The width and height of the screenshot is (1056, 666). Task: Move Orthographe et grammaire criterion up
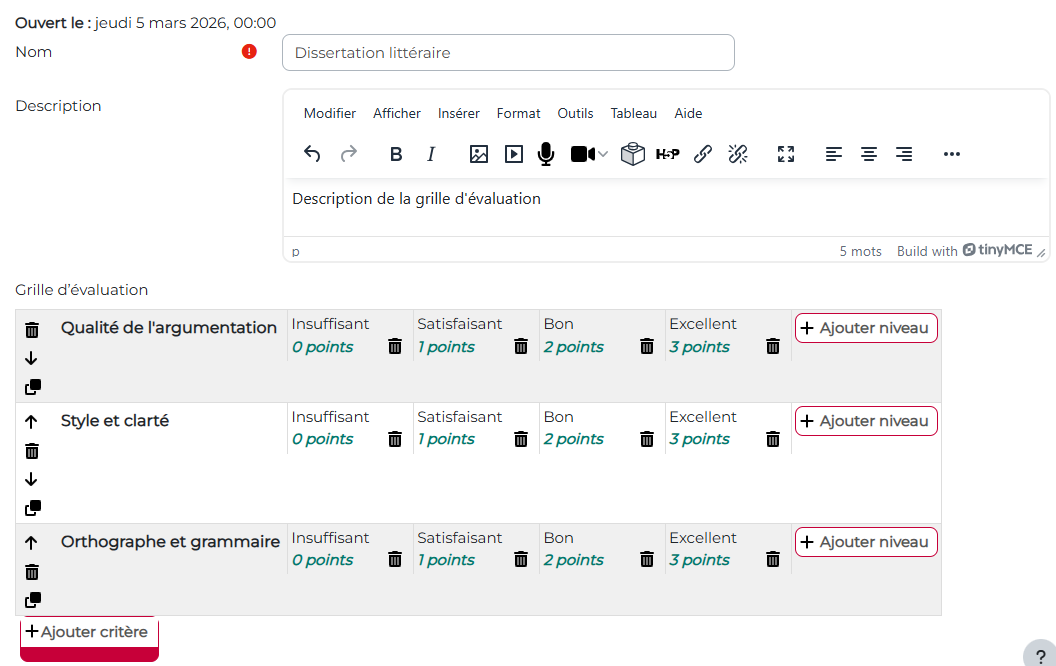point(32,543)
